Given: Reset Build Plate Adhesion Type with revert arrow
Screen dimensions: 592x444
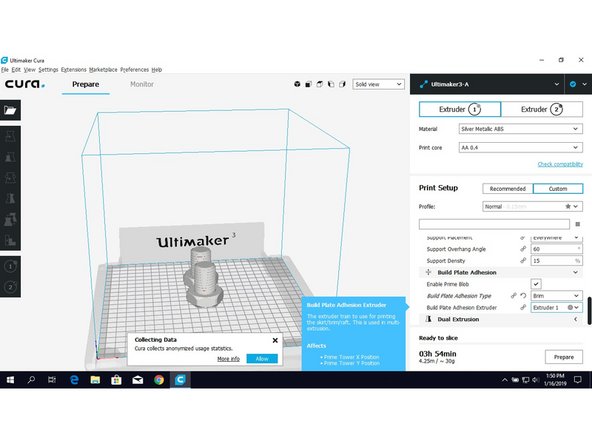Looking at the screenshot, I should click(523, 296).
